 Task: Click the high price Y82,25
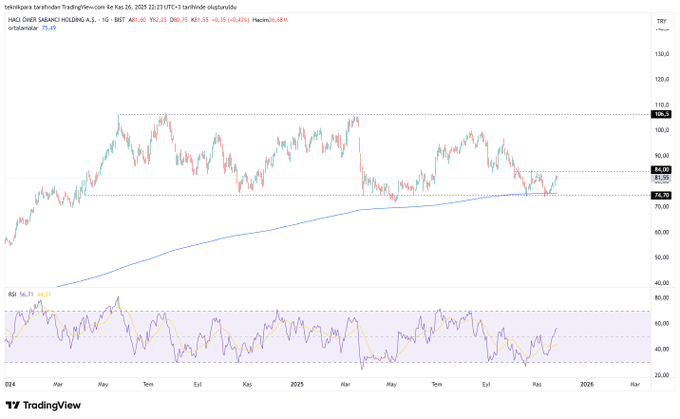[158, 20]
